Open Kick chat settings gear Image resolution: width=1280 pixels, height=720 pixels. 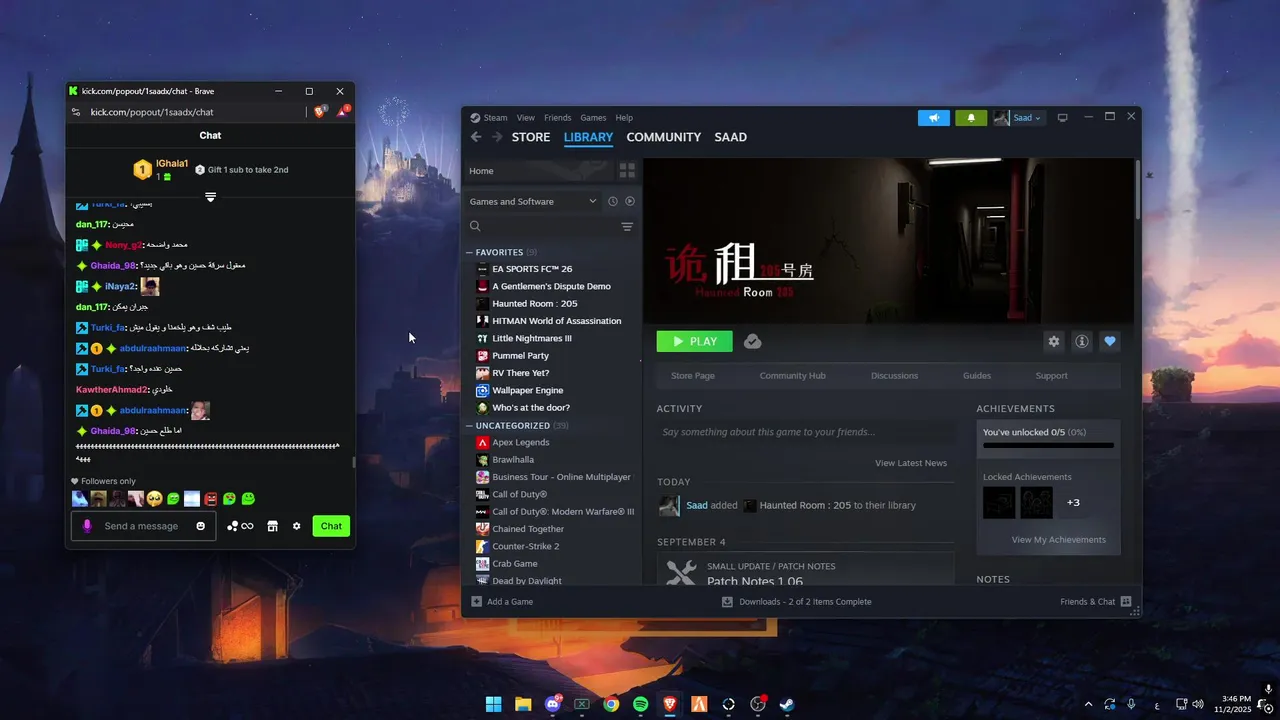coord(296,526)
